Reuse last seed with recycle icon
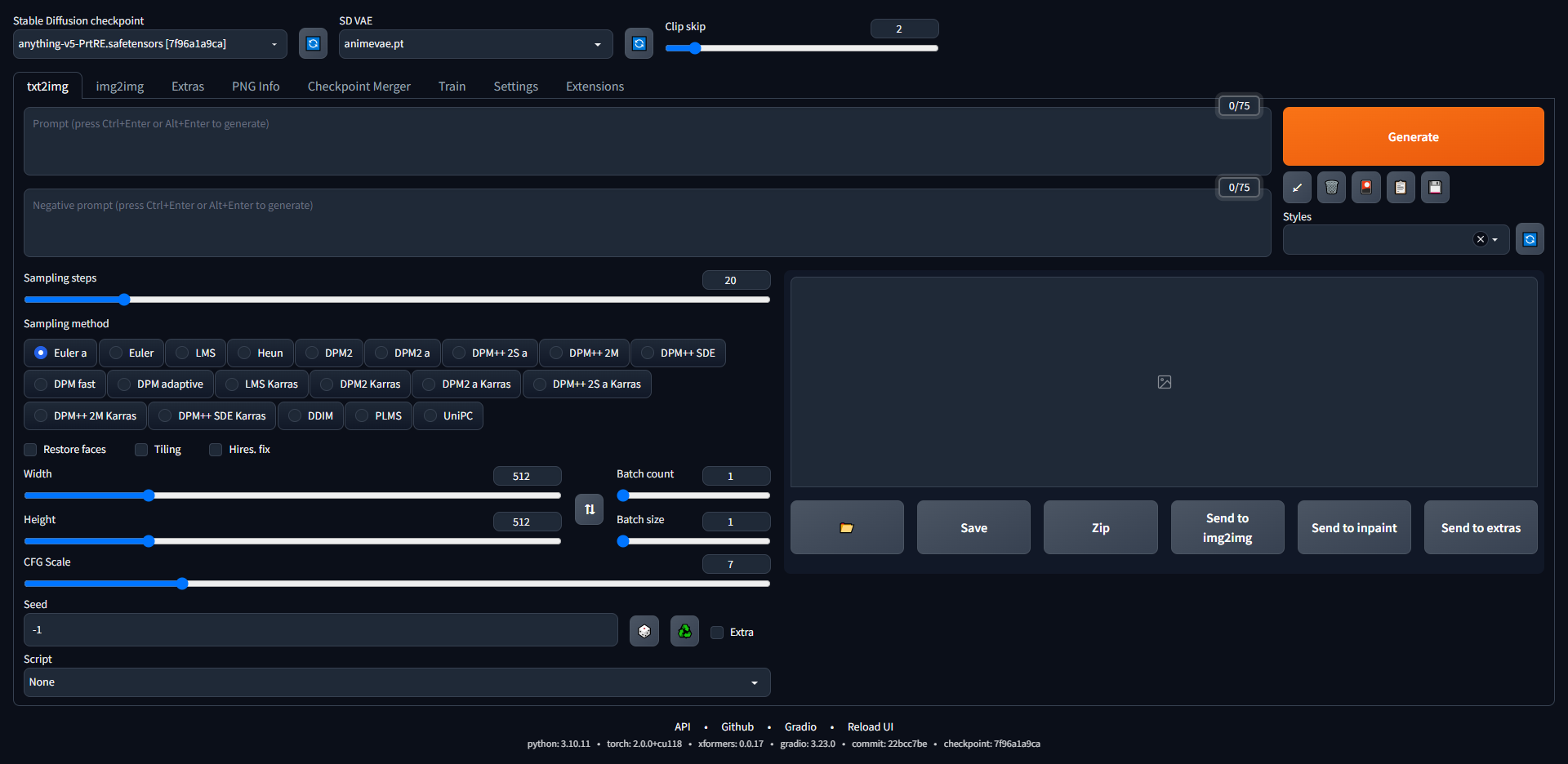 pyautogui.click(x=684, y=631)
